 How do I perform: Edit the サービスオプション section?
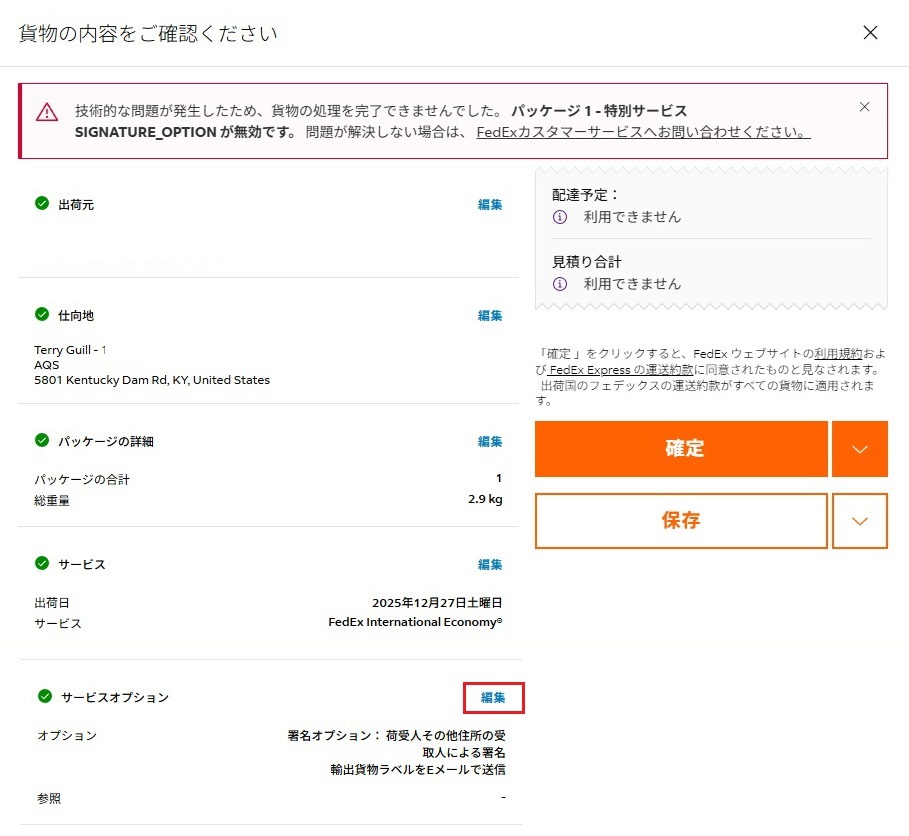coord(493,698)
